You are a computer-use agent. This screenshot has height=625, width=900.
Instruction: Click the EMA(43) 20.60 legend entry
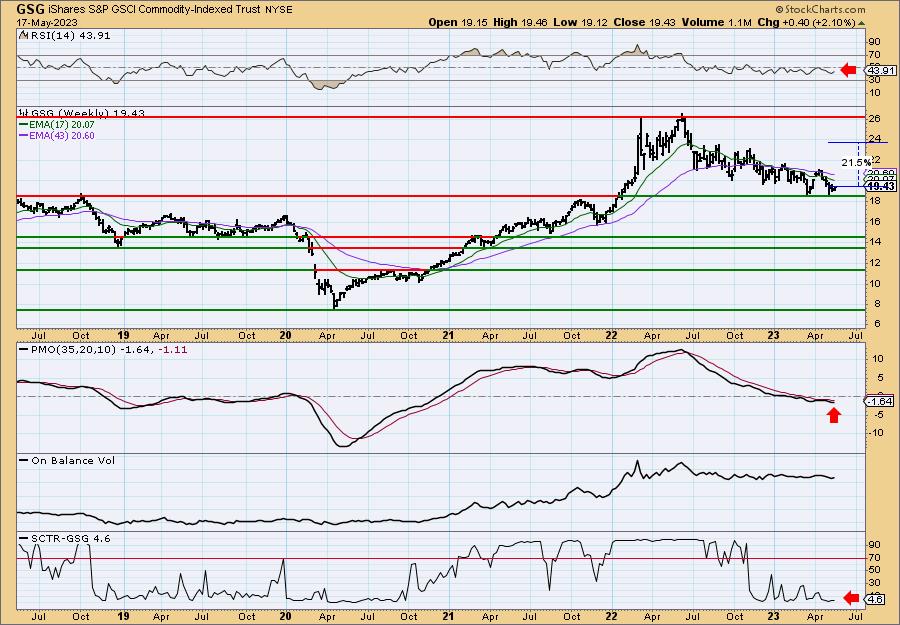coord(56,135)
